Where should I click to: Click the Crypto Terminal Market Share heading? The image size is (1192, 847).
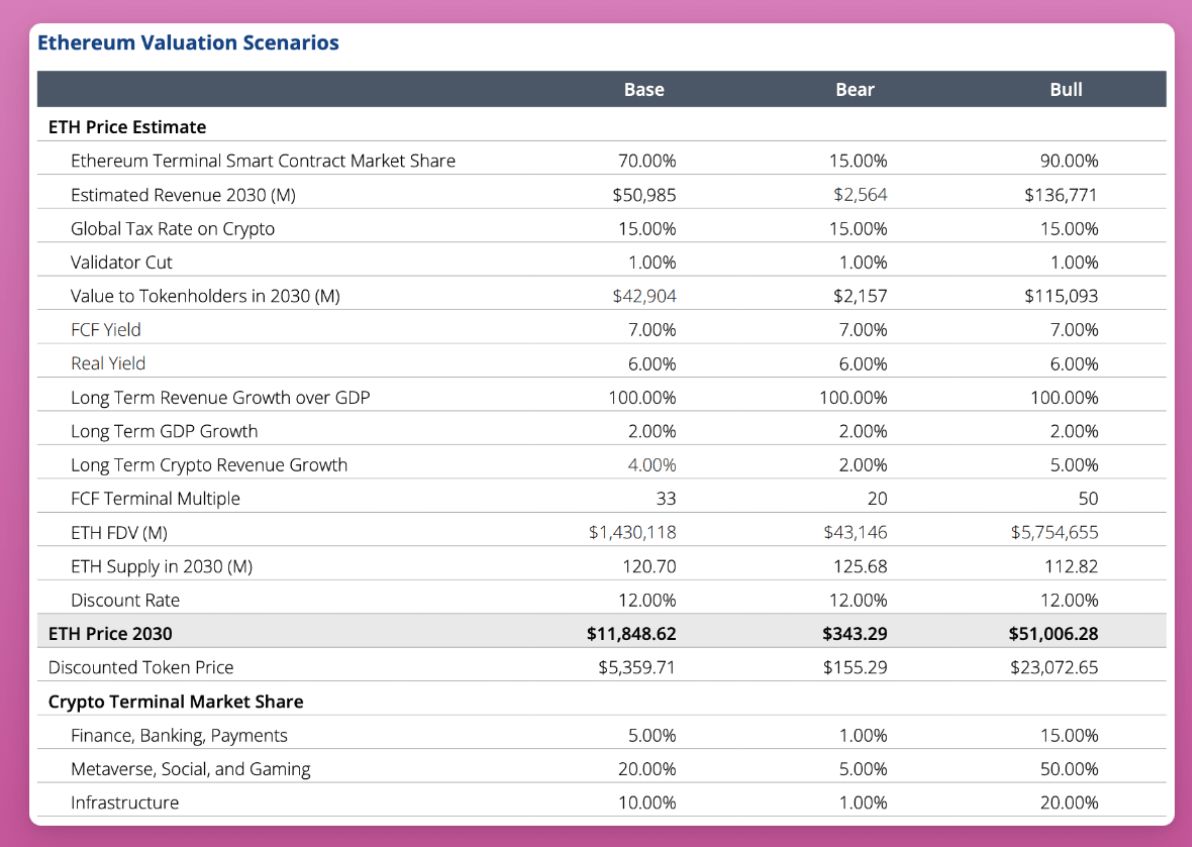175,702
